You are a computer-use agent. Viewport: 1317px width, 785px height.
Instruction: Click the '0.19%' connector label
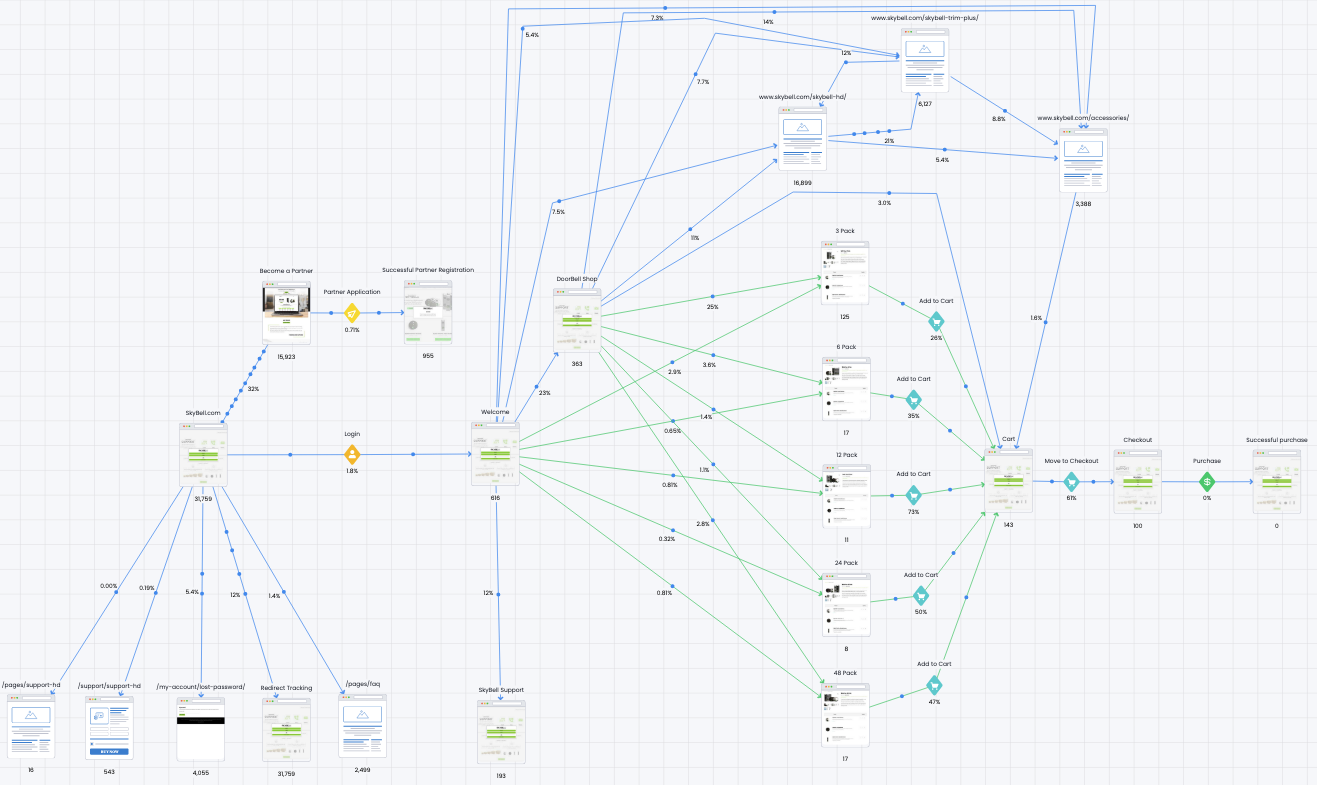[x=147, y=588]
